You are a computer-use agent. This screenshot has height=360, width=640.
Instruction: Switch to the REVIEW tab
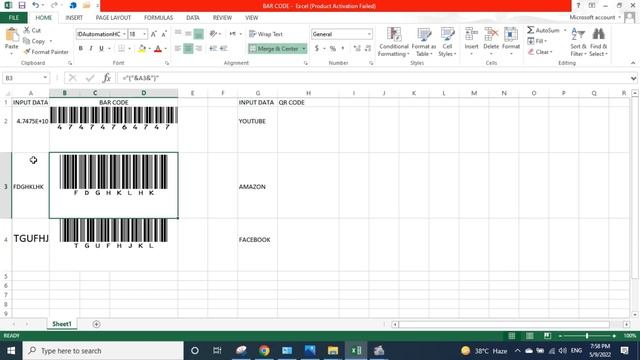coord(222,18)
